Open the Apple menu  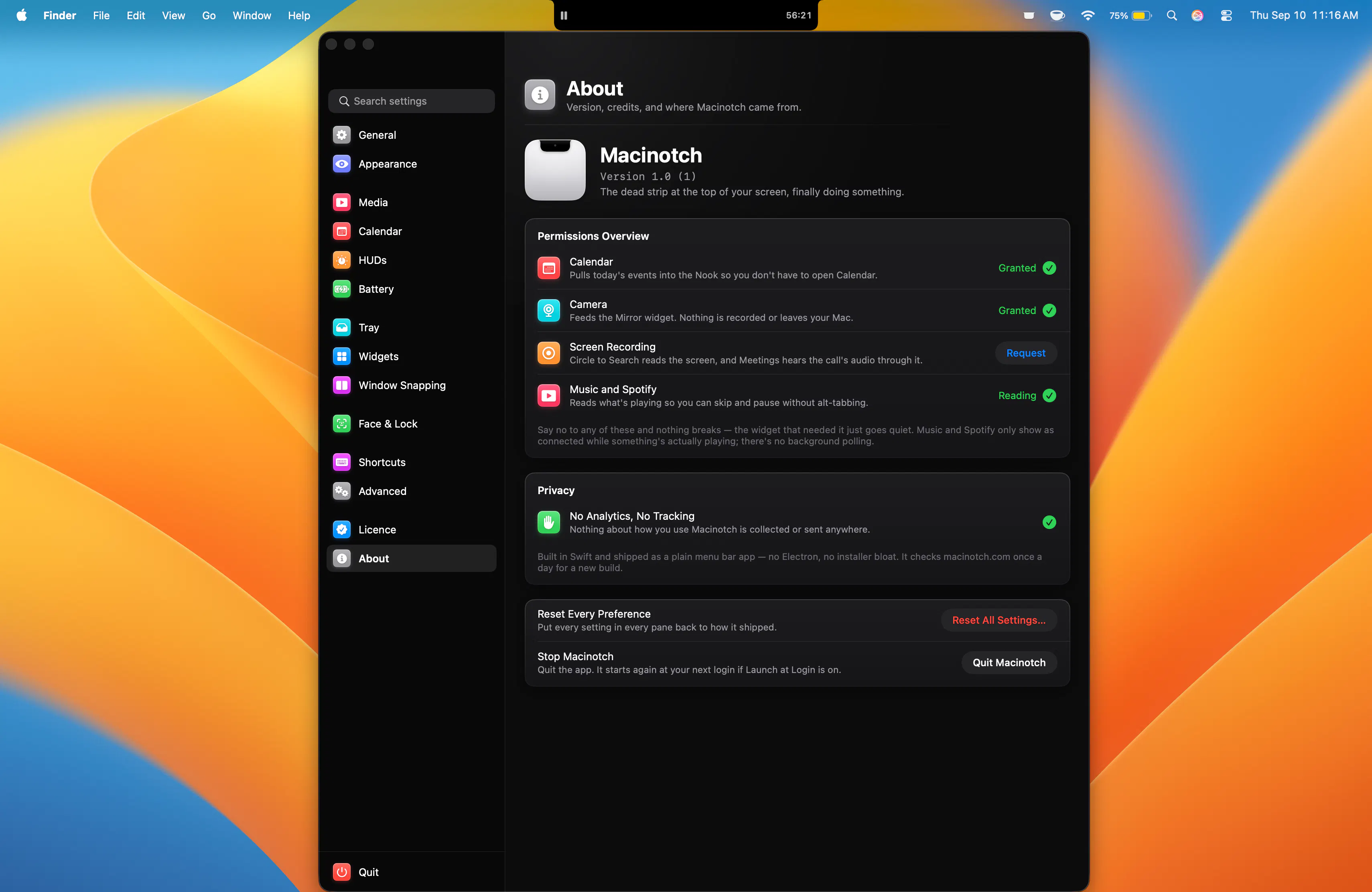(x=21, y=16)
